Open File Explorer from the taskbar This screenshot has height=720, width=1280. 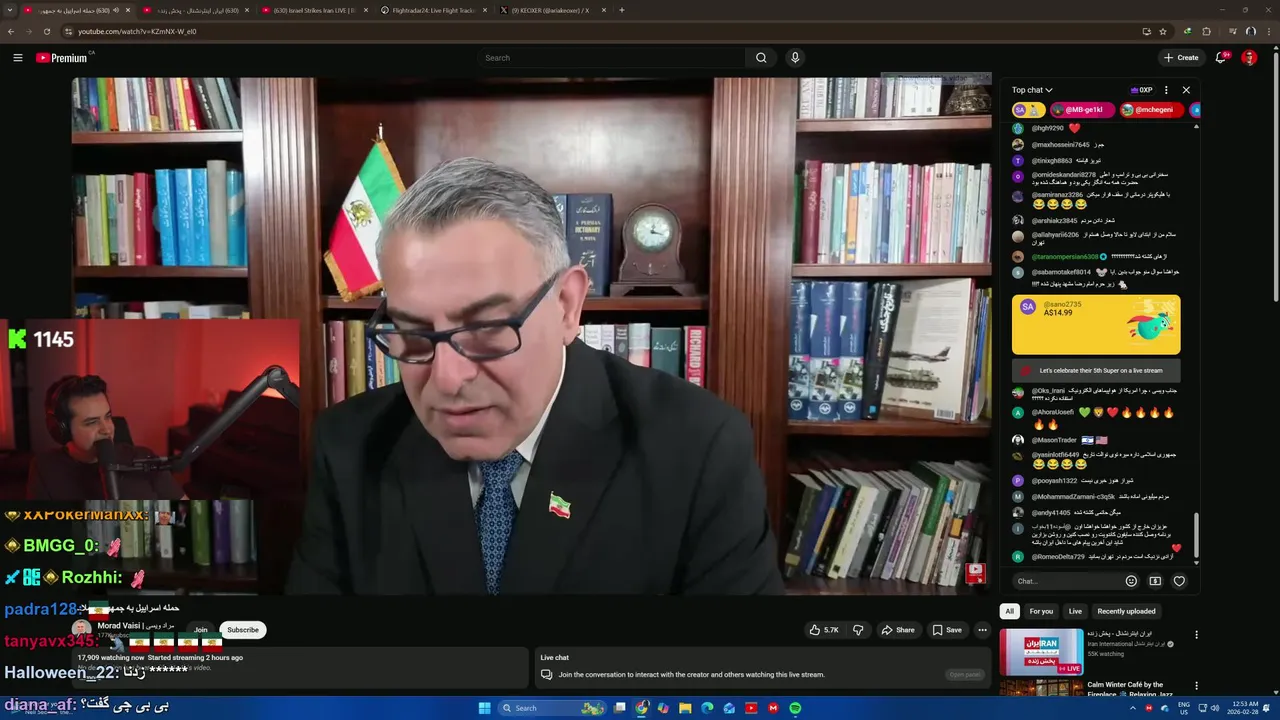pos(685,708)
